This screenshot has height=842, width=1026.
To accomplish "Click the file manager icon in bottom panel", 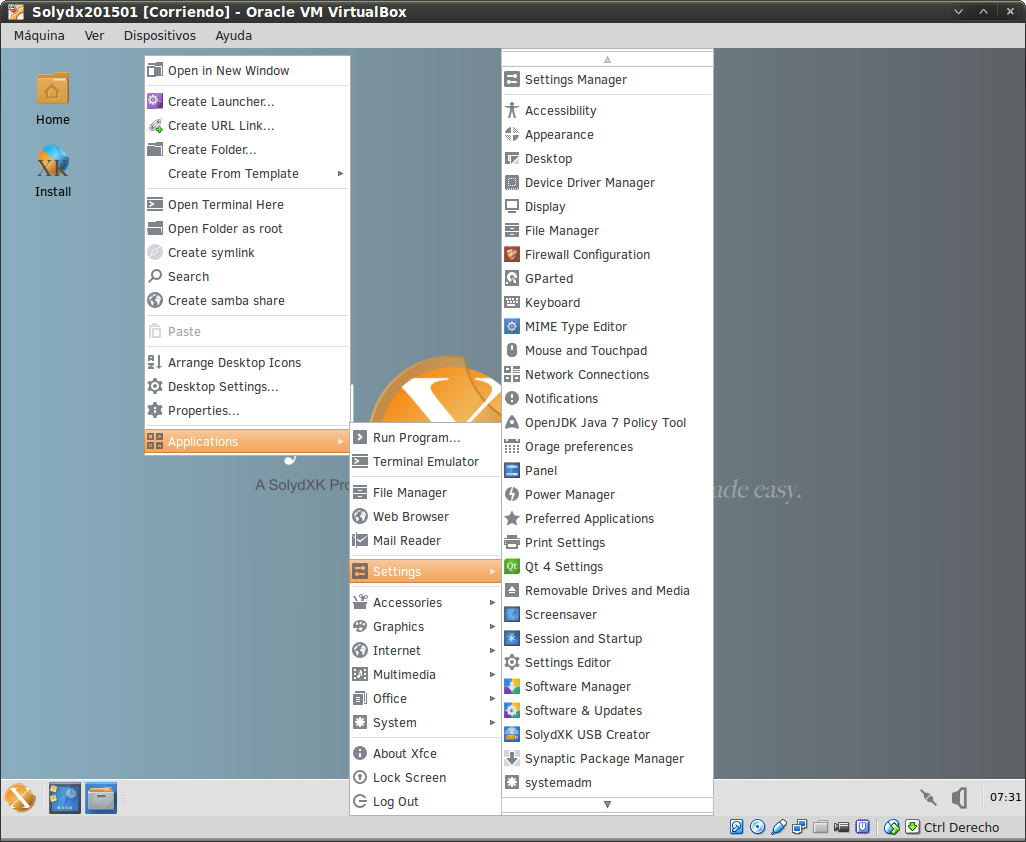I will pyautogui.click(x=101, y=797).
